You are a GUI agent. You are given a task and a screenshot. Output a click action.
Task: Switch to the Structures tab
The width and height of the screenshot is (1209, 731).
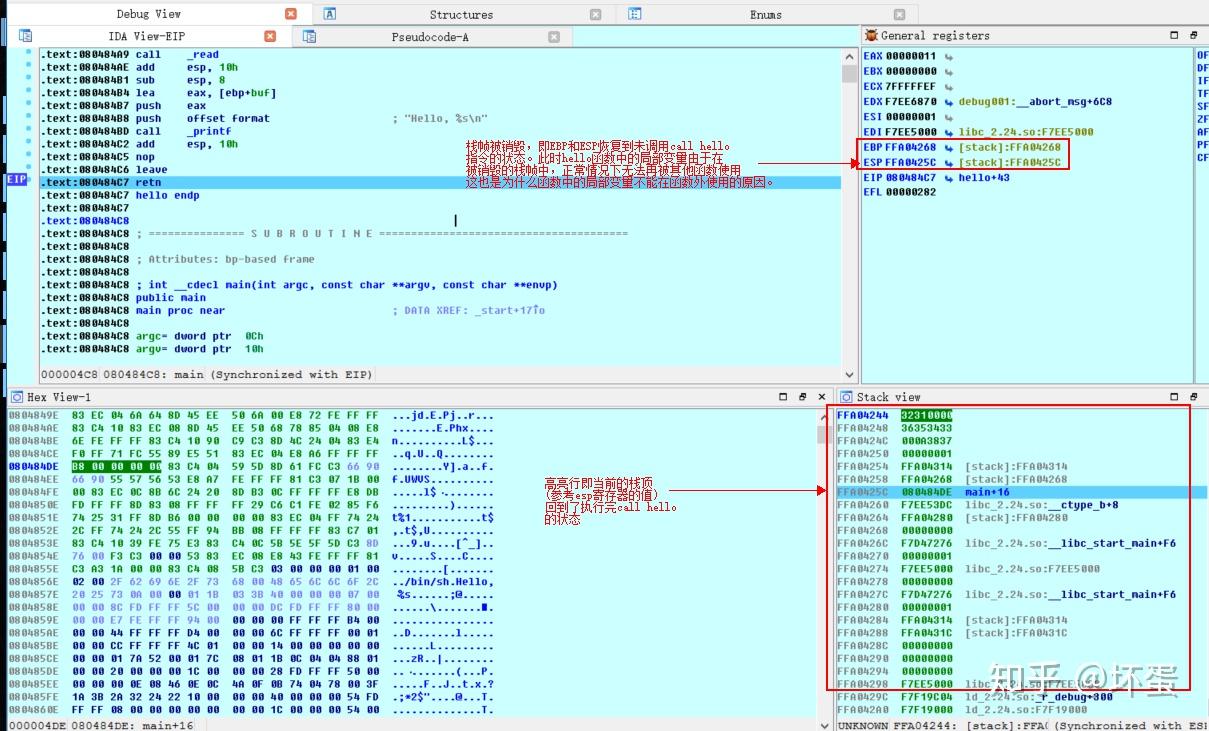point(460,14)
